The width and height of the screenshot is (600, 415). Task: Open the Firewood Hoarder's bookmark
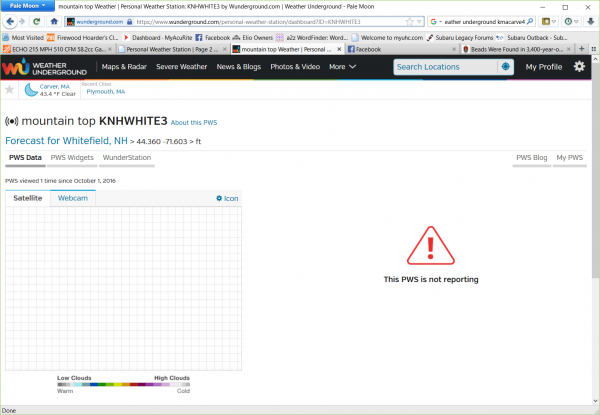pyautogui.click(x=83, y=37)
